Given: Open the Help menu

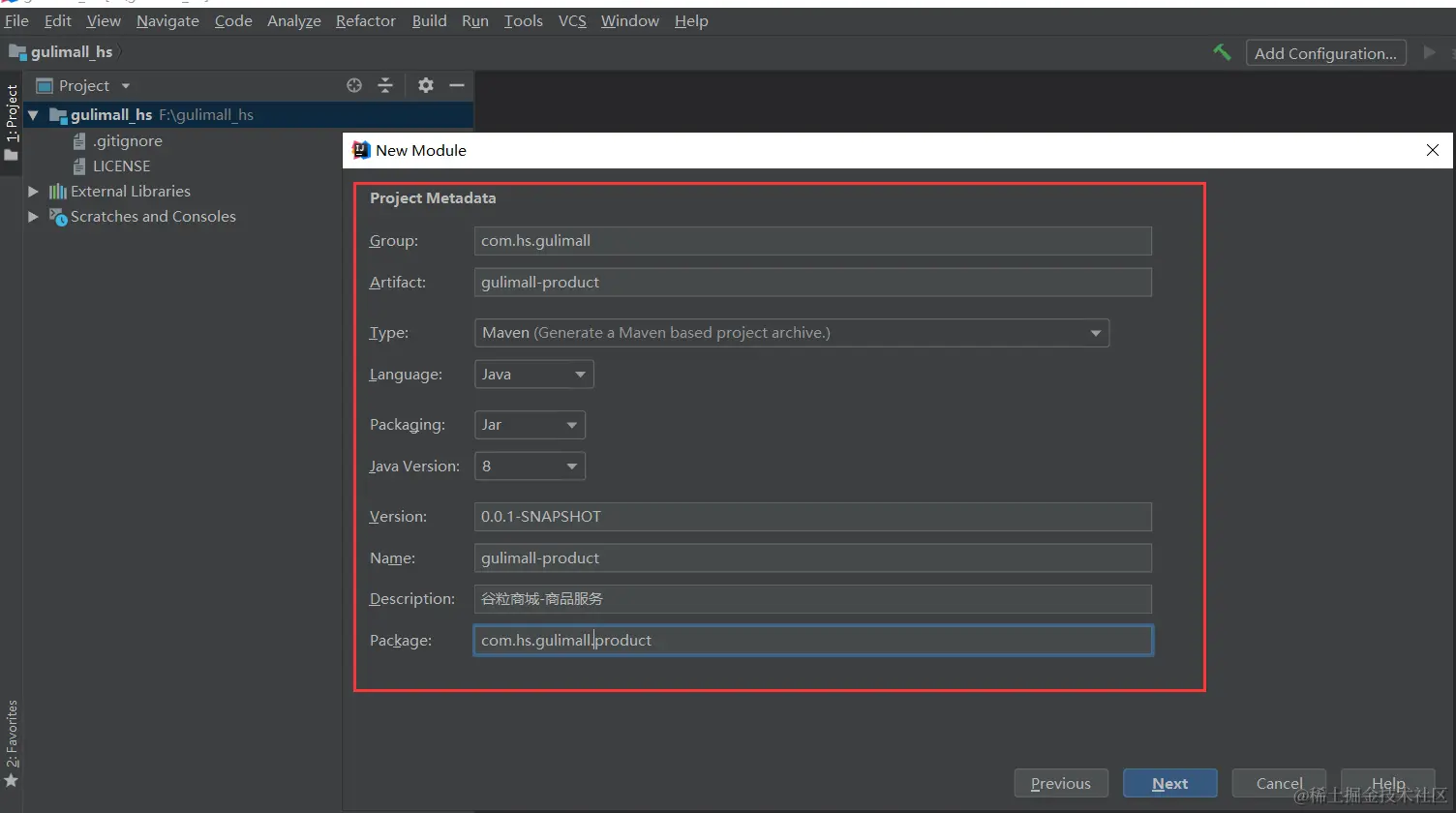Looking at the screenshot, I should point(691,21).
